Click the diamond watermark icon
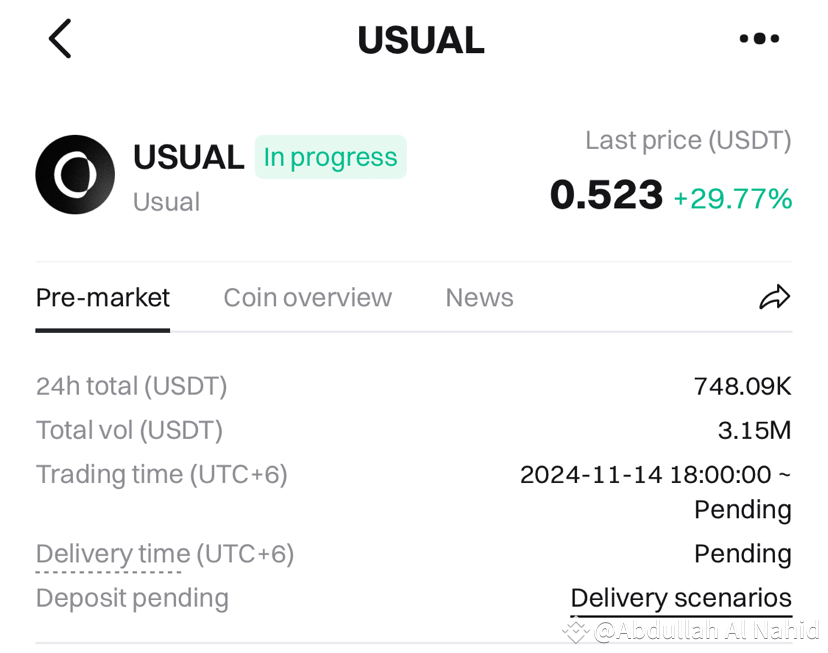The height and width of the screenshot is (653, 828). 575,630
